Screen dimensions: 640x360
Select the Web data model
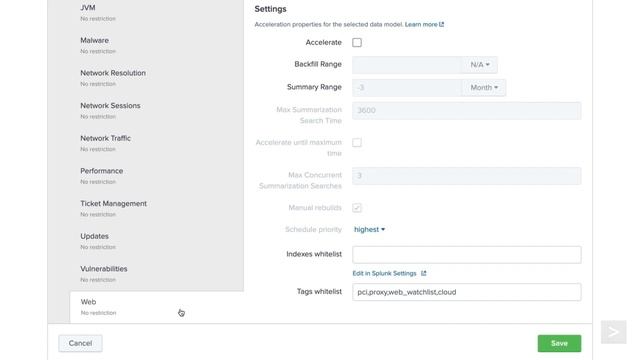pyautogui.click(x=157, y=307)
